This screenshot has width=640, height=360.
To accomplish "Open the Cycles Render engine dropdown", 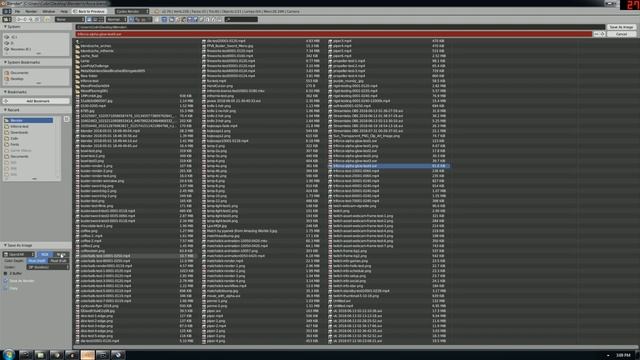I will (132, 11).
